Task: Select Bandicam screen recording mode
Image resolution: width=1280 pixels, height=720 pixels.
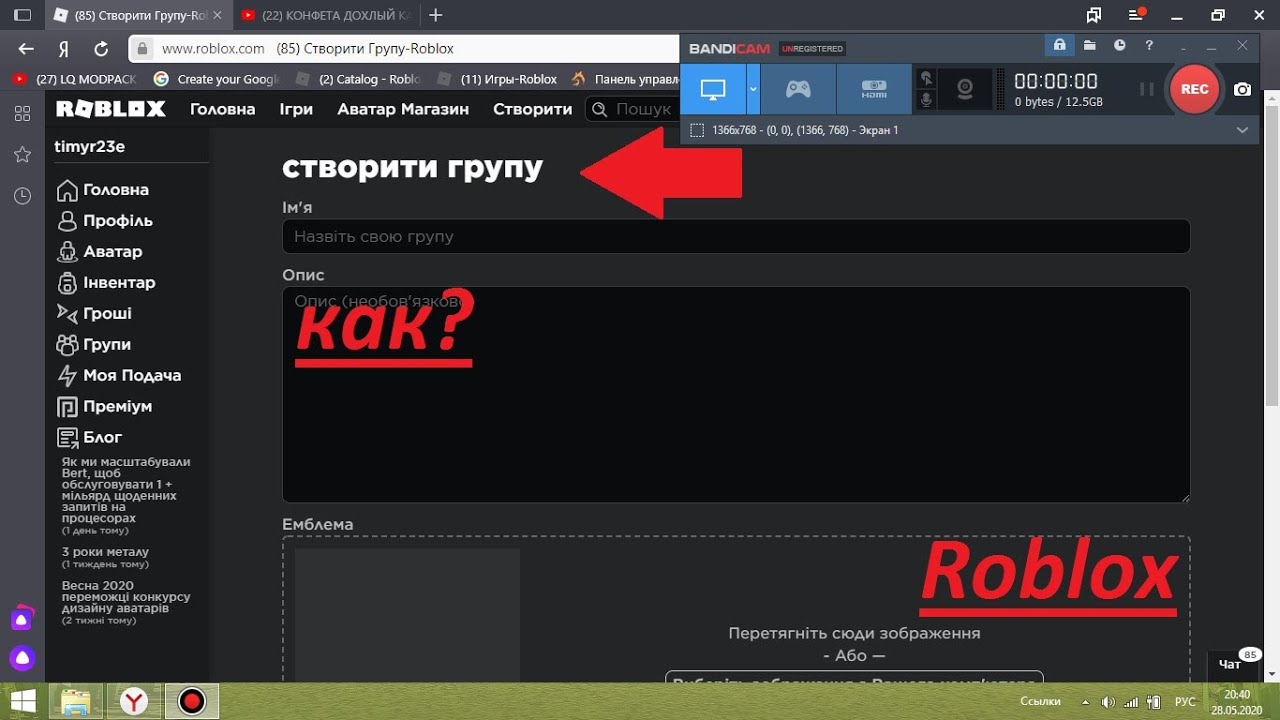Action: (713, 89)
